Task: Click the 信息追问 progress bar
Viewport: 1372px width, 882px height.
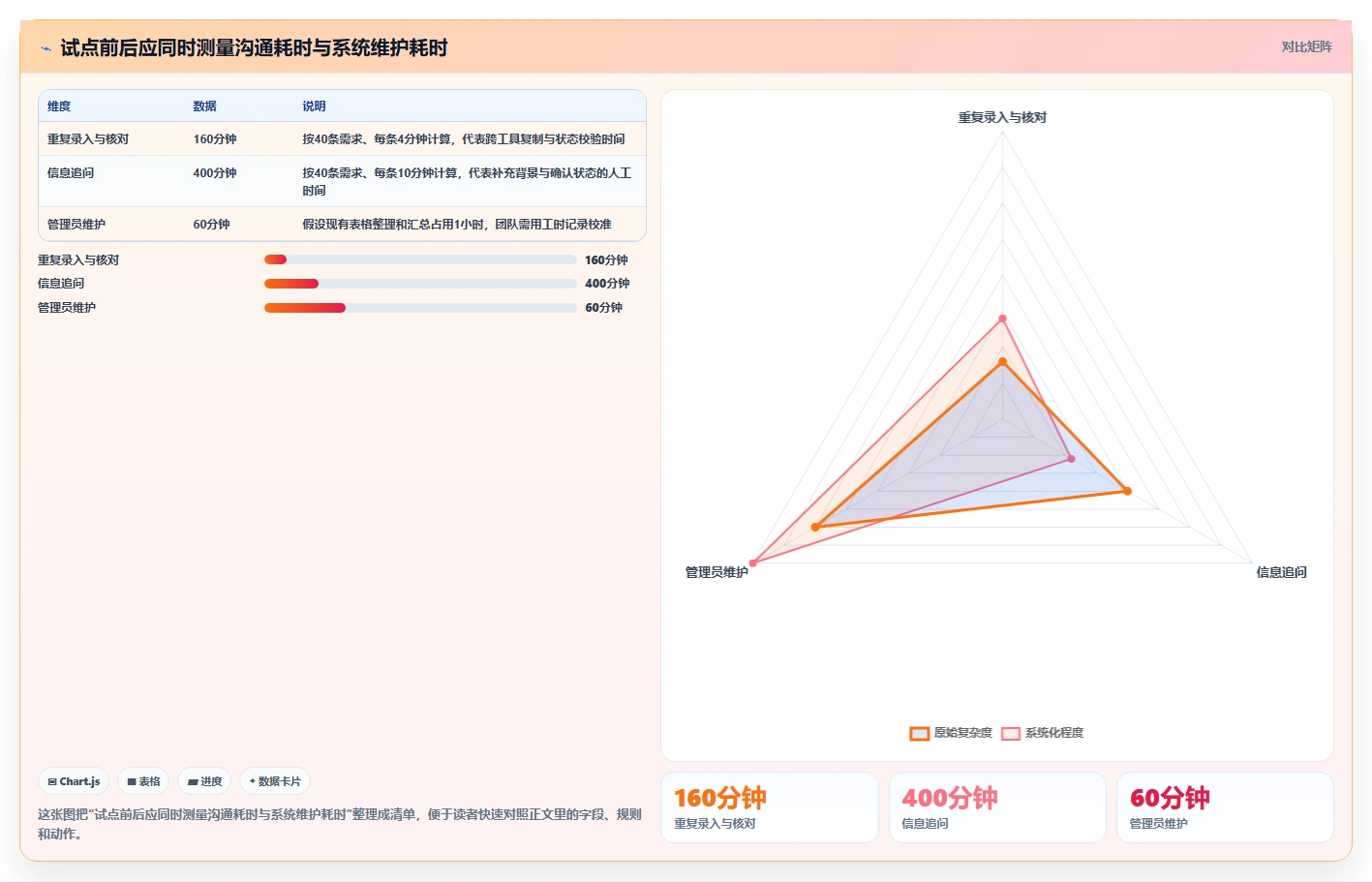Action: [x=420, y=284]
